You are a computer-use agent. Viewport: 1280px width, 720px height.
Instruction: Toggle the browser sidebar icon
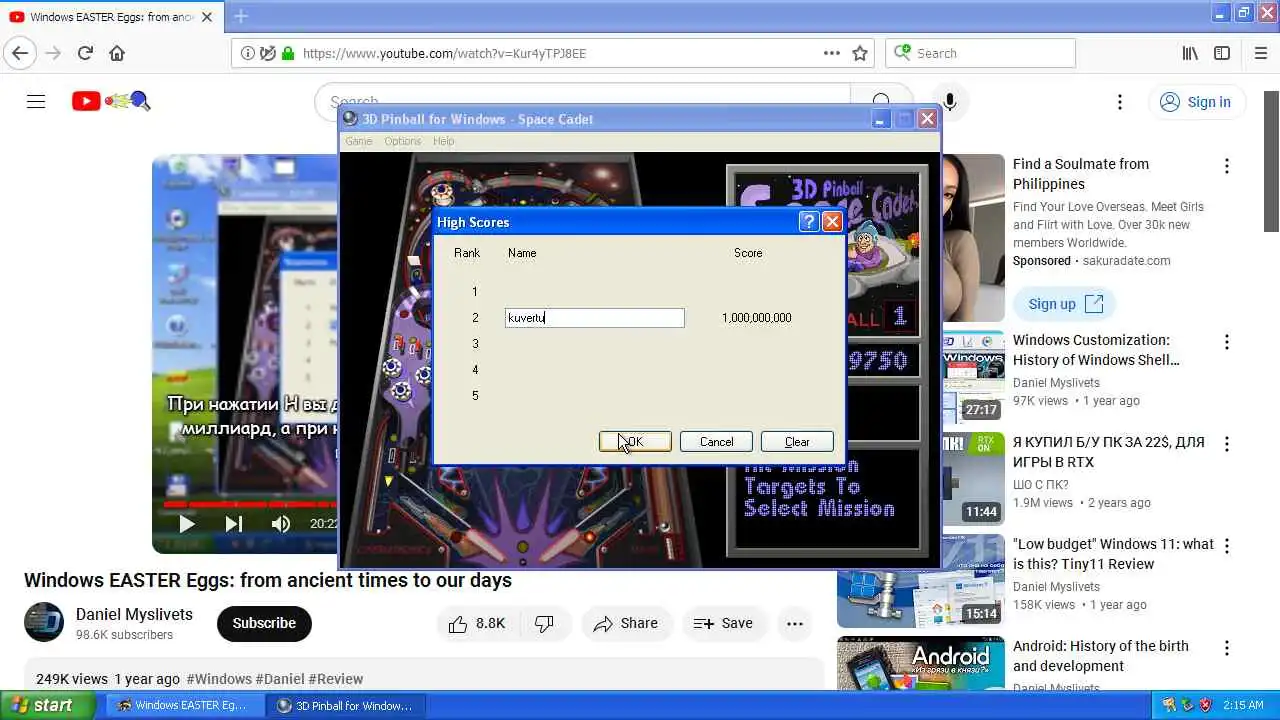[1222, 53]
